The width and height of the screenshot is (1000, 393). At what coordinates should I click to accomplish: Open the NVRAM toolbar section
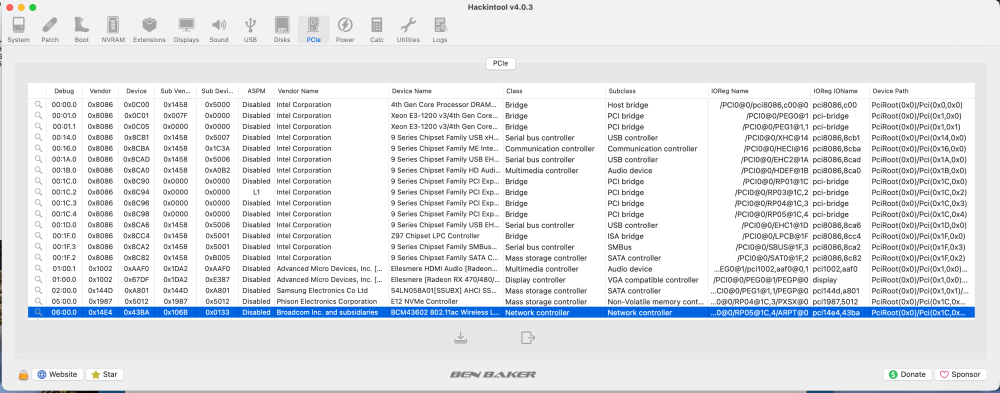113,30
